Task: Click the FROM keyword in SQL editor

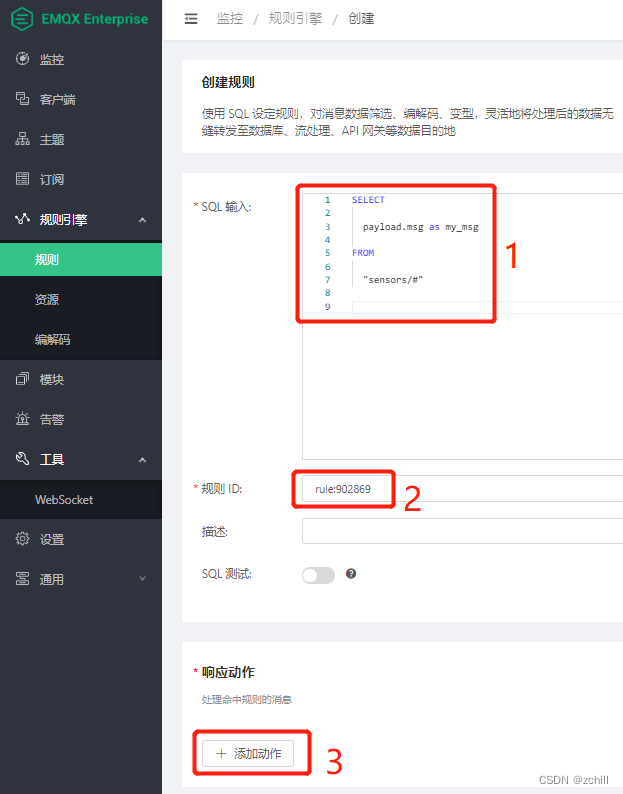Action: pyautogui.click(x=363, y=253)
